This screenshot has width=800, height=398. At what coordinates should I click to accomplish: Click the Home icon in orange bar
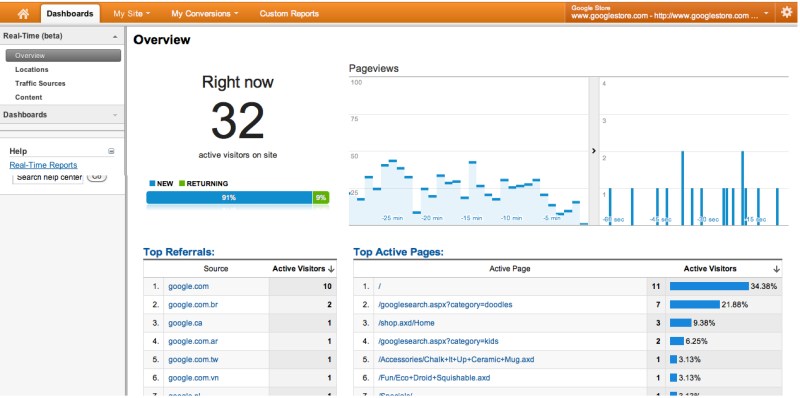click(x=23, y=14)
